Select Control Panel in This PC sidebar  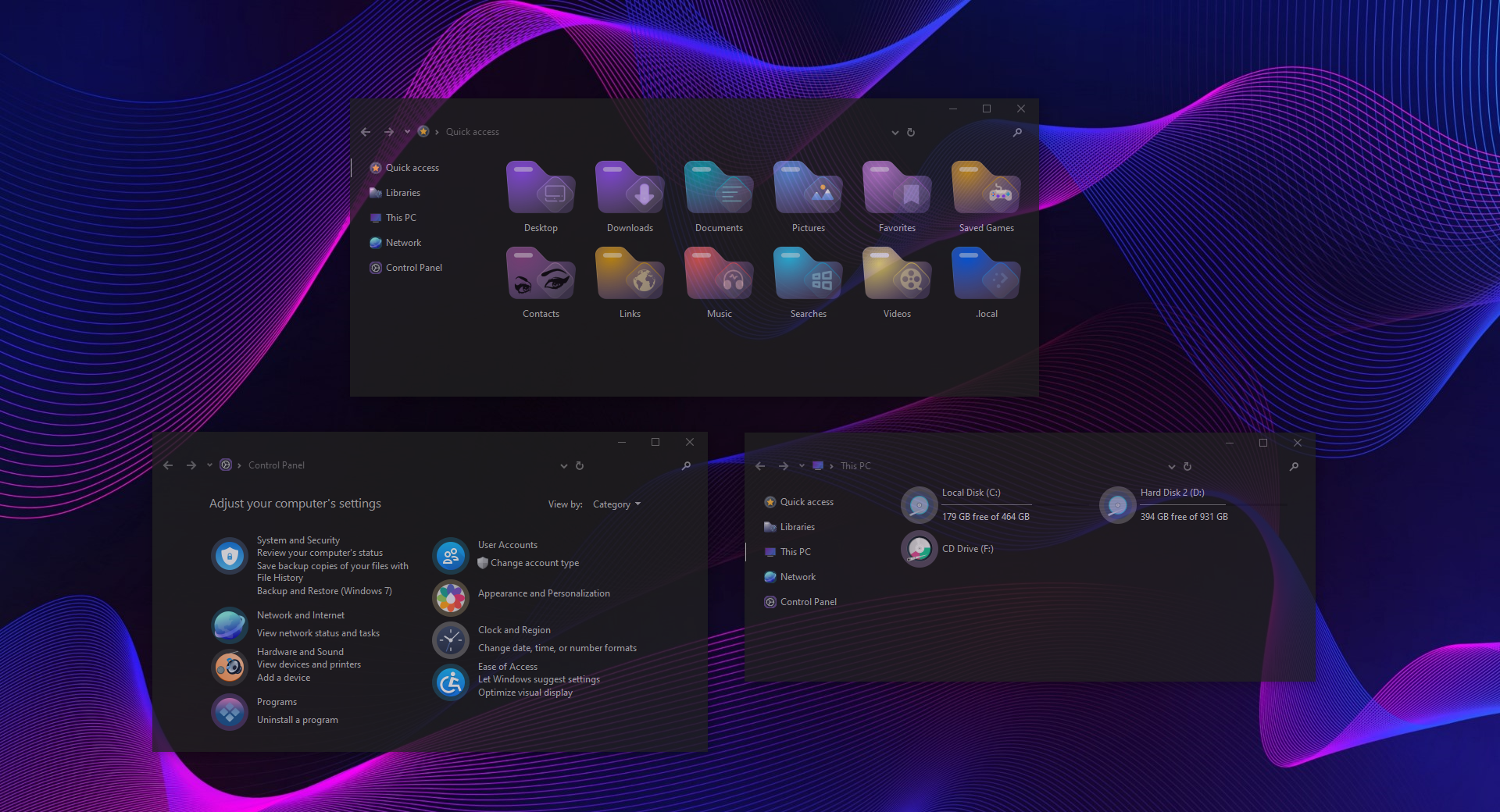[800, 602]
